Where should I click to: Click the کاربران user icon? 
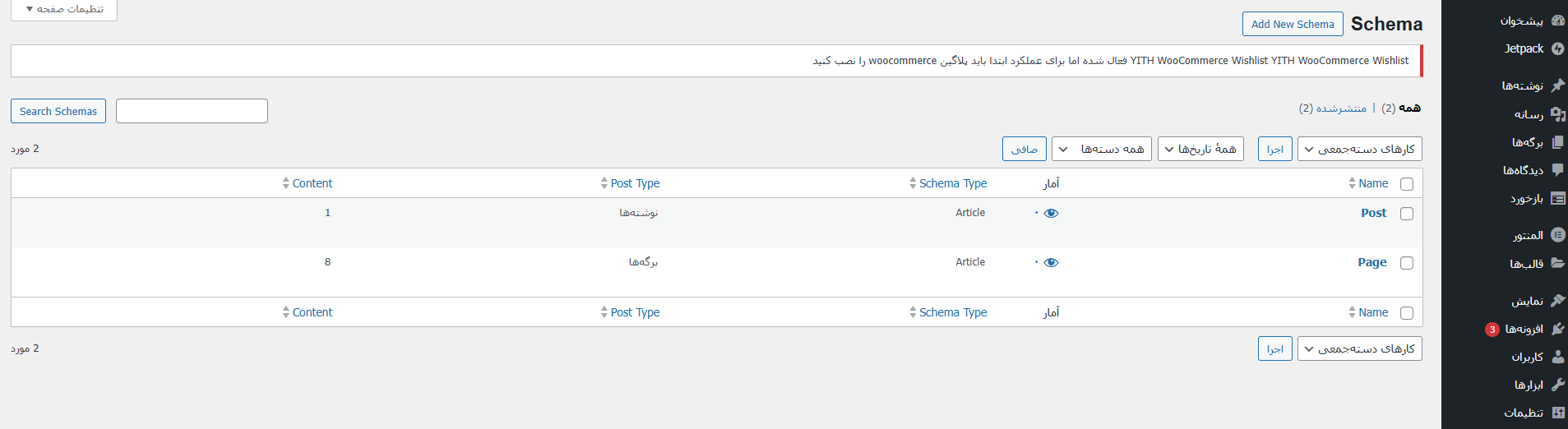1557,357
